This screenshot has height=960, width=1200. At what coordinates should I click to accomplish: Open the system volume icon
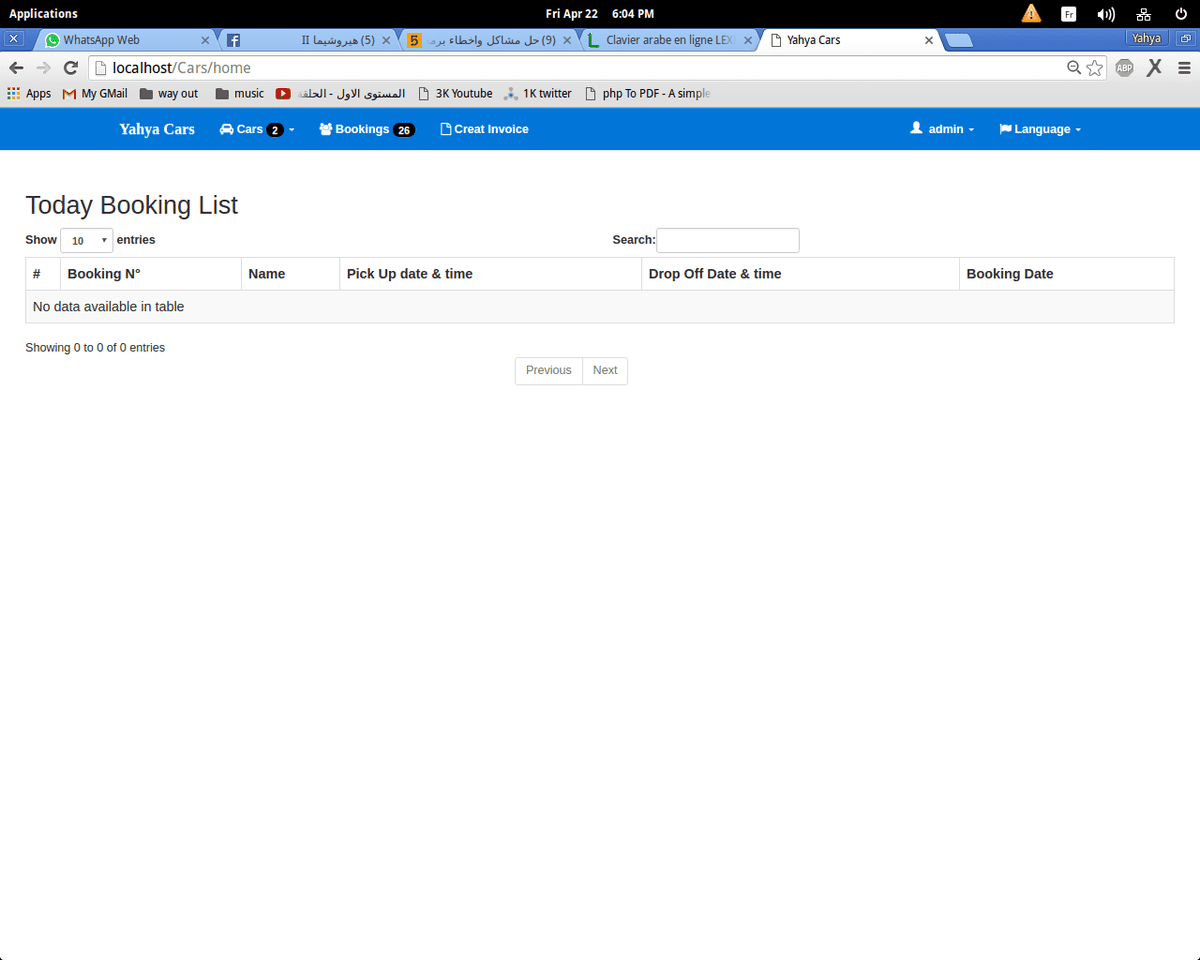point(1105,14)
